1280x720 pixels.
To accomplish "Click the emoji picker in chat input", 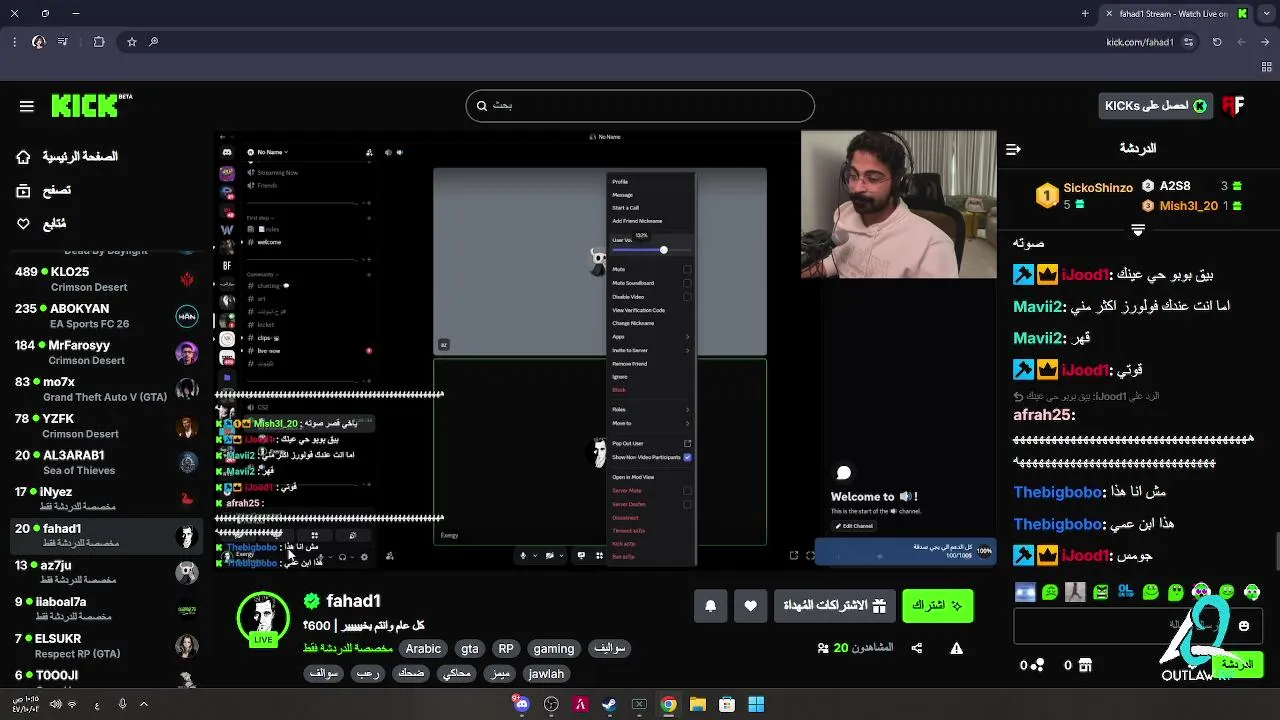I will (1244, 626).
